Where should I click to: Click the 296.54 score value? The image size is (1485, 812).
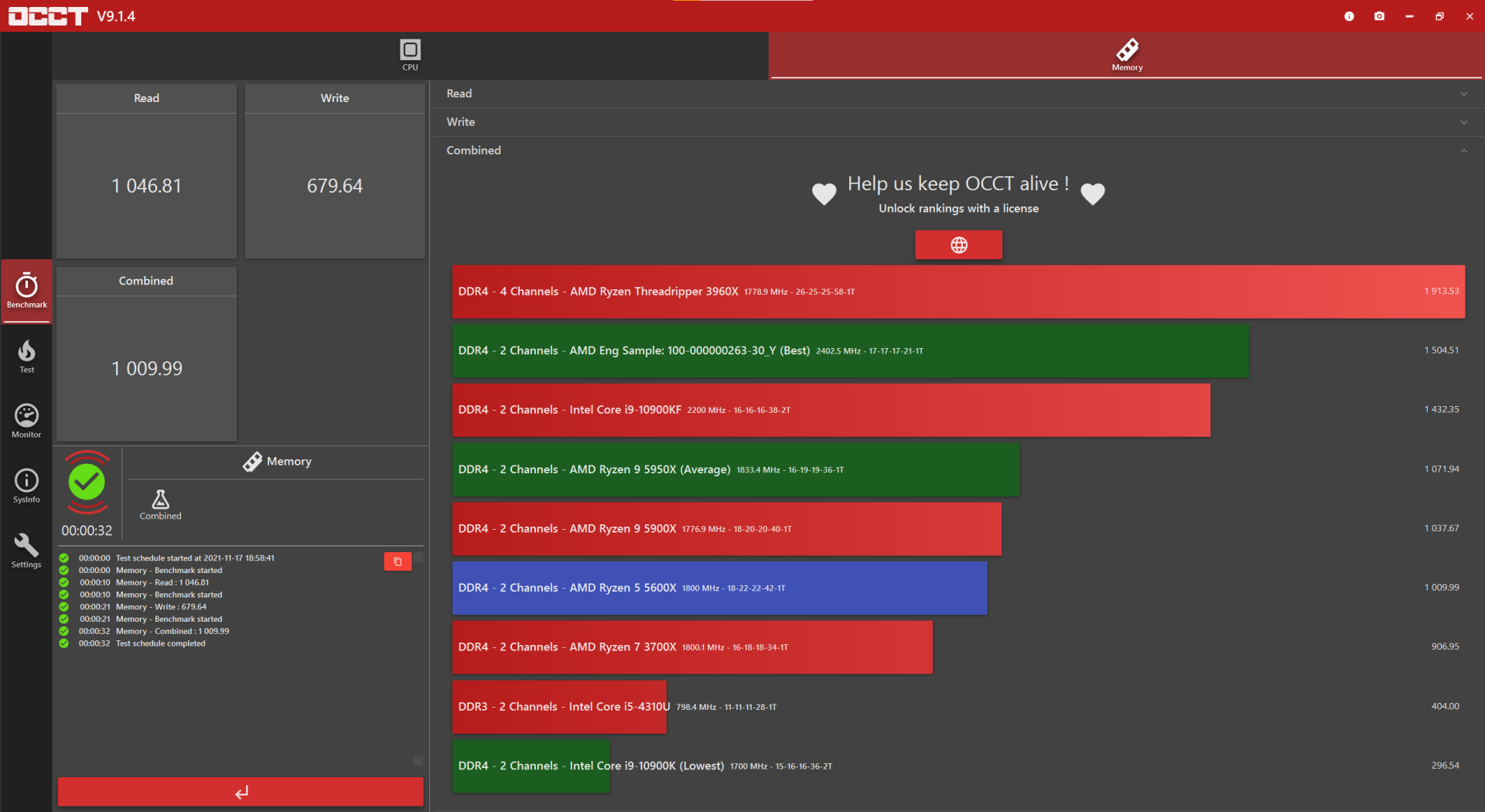tap(1445, 766)
